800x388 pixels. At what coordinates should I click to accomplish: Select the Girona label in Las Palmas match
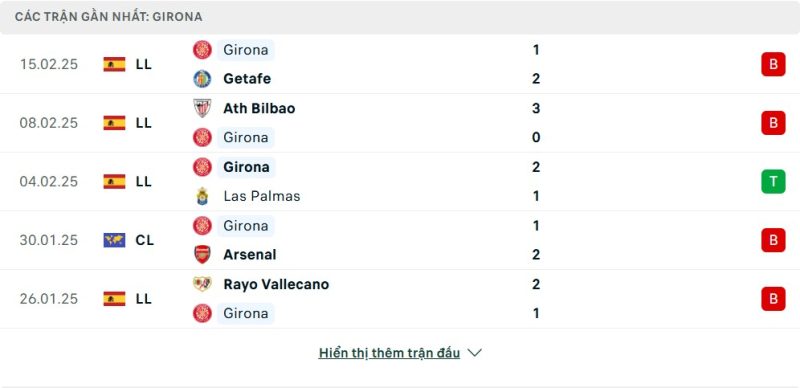246,167
